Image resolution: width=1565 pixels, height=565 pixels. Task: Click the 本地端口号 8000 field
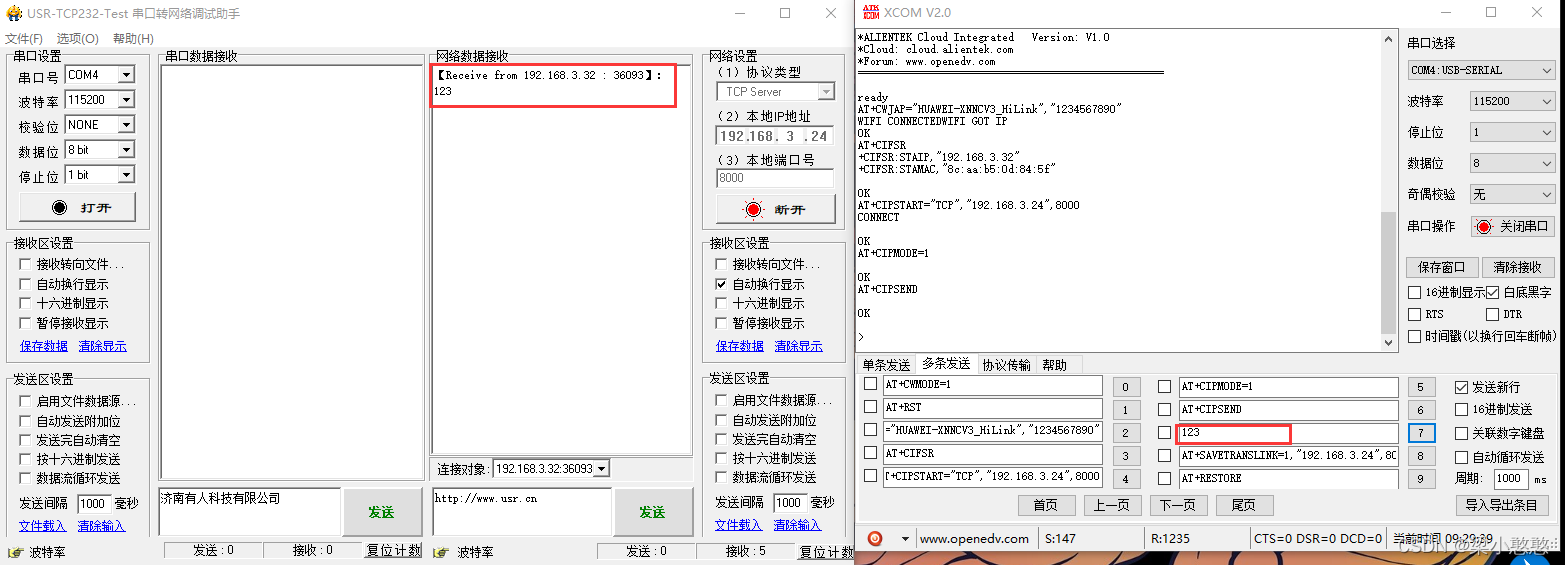tap(774, 178)
